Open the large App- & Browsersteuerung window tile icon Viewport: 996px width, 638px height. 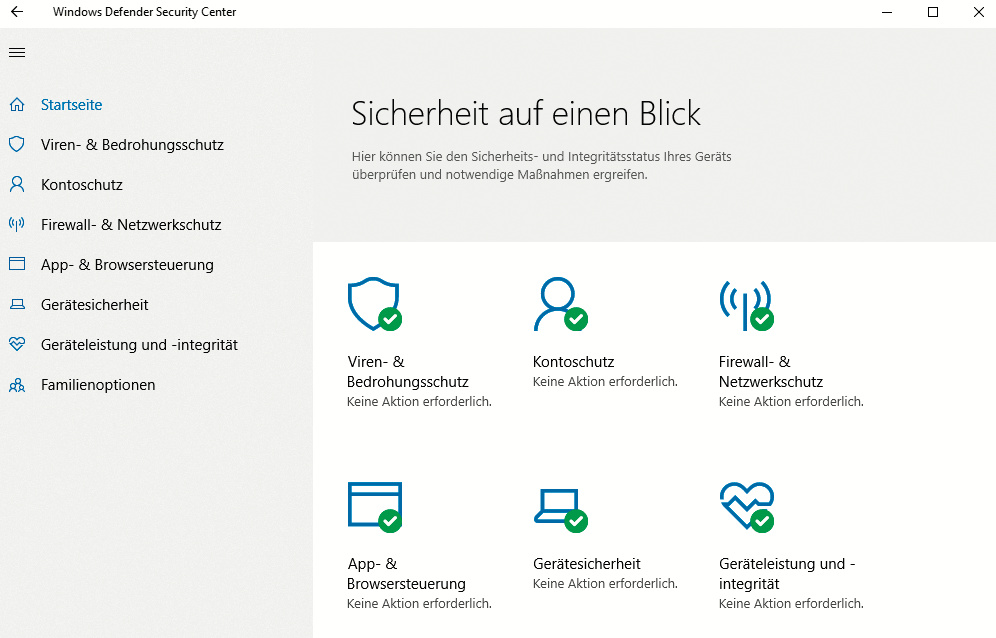click(x=374, y=506)
